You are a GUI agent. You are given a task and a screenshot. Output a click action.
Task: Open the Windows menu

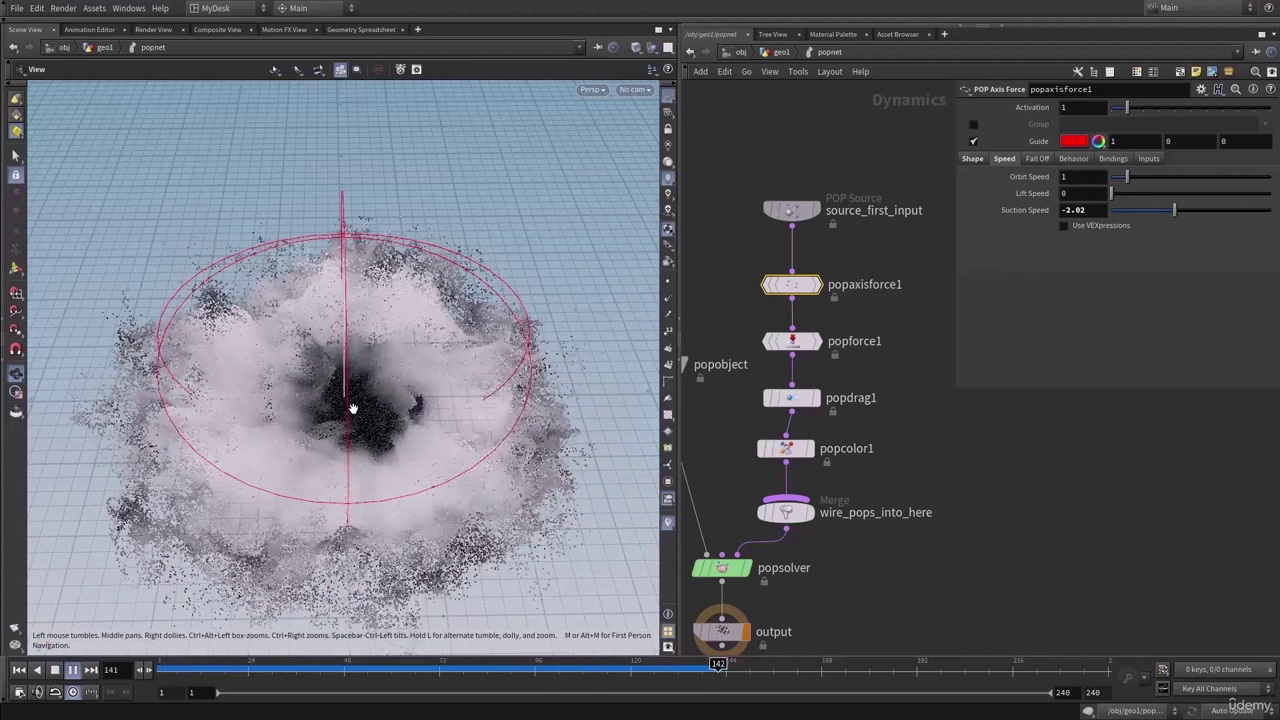[x=128, y=8]
